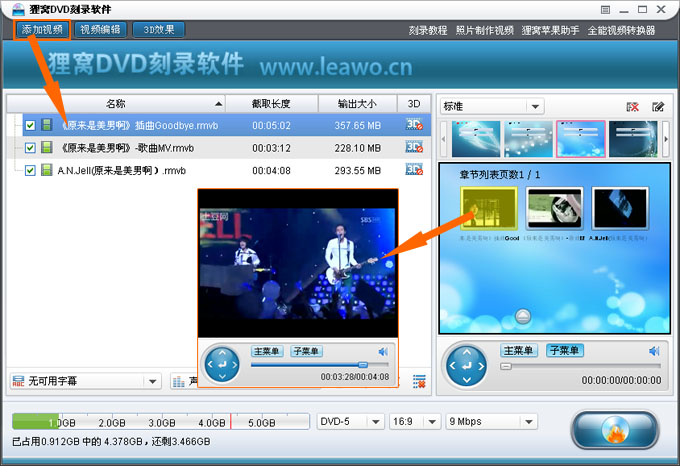Click 主菜单 in the right preview panel
The width and height of the screenshot is (680, 466).
pyautogui.click(x=519, y=350)
